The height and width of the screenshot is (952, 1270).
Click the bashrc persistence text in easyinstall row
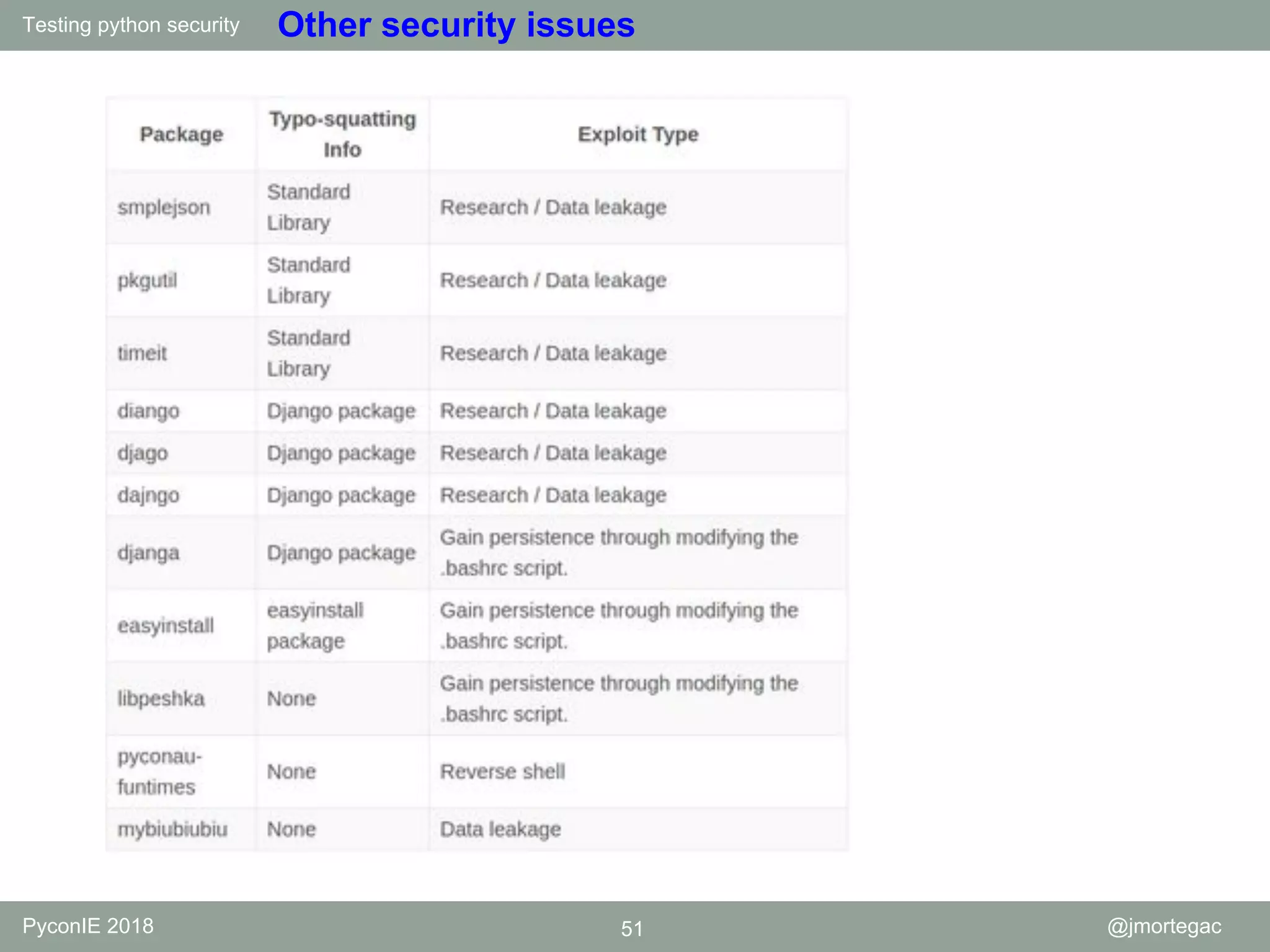619,626
